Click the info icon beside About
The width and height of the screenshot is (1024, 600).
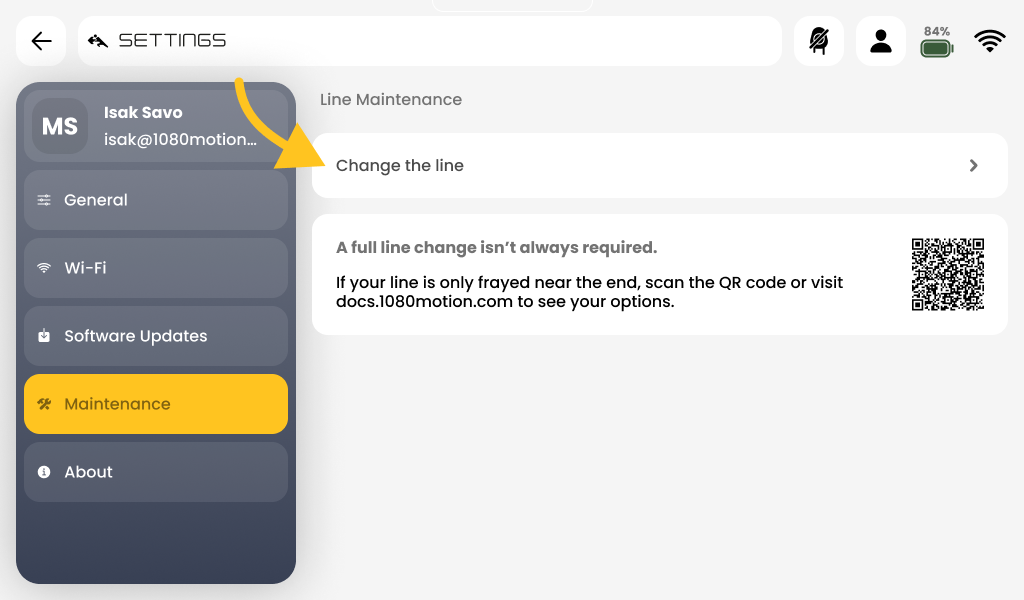click(44, 472)
